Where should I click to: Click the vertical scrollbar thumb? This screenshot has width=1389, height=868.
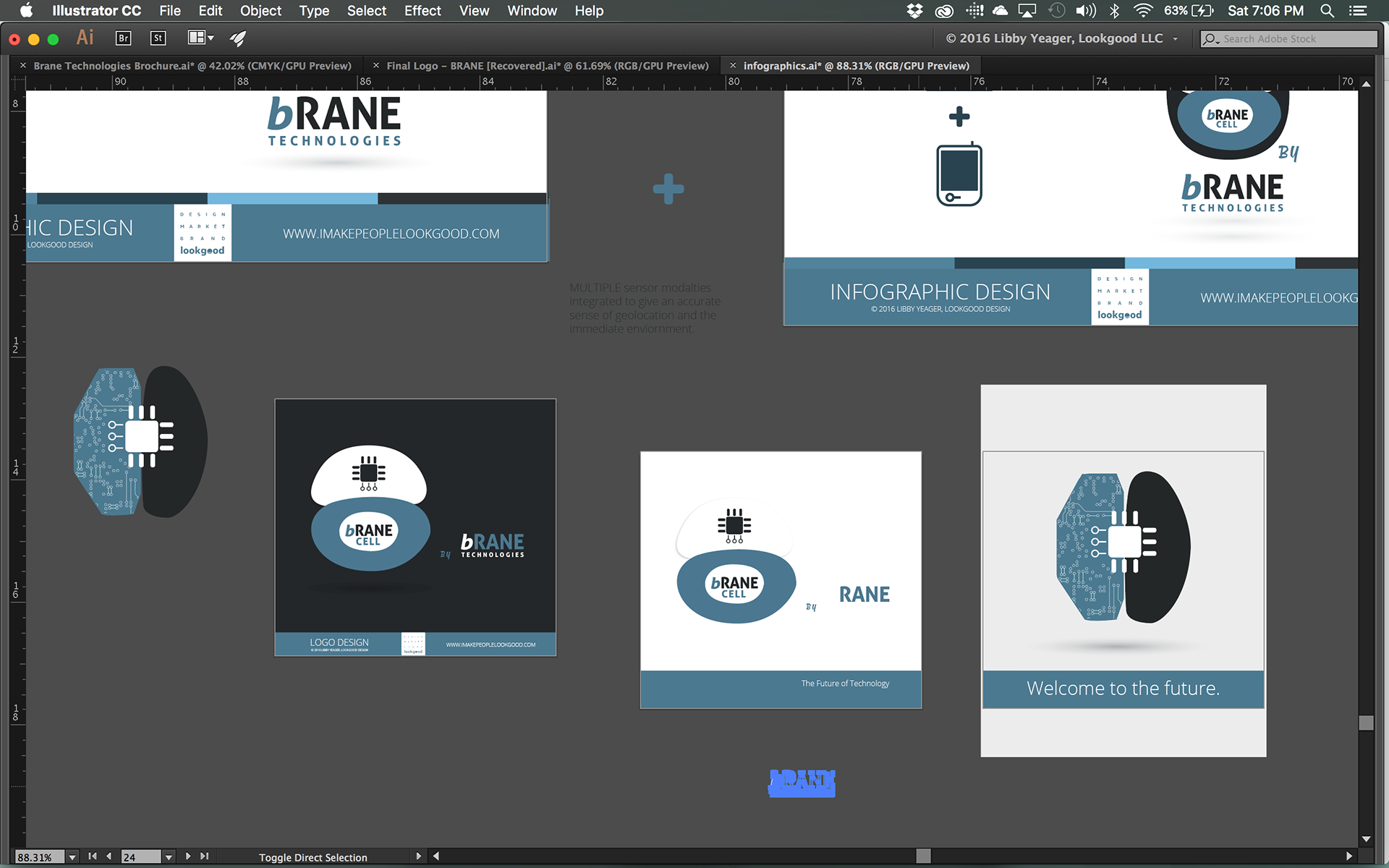1366,723
